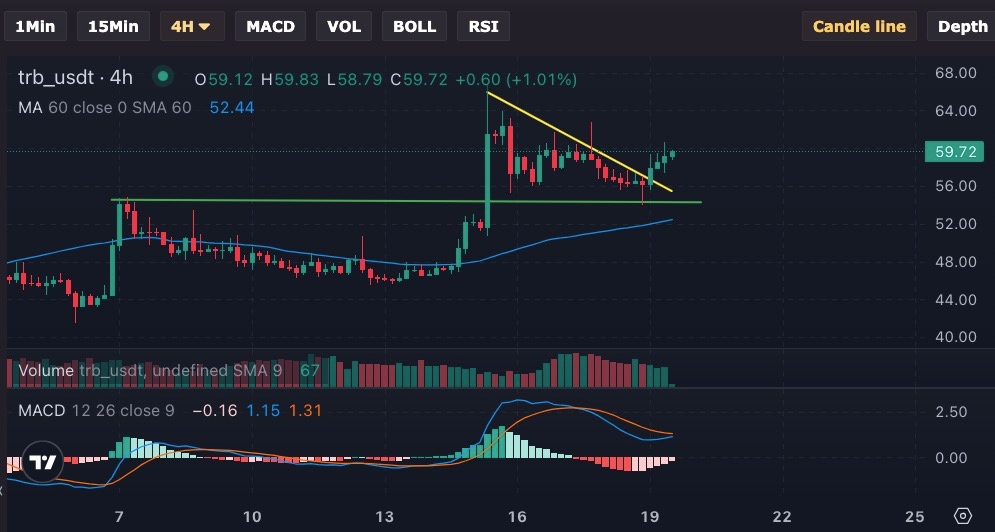This screenshot has height=532, width=995.
Task: Click the 2.50 MACD axis label
Action: 951,412
